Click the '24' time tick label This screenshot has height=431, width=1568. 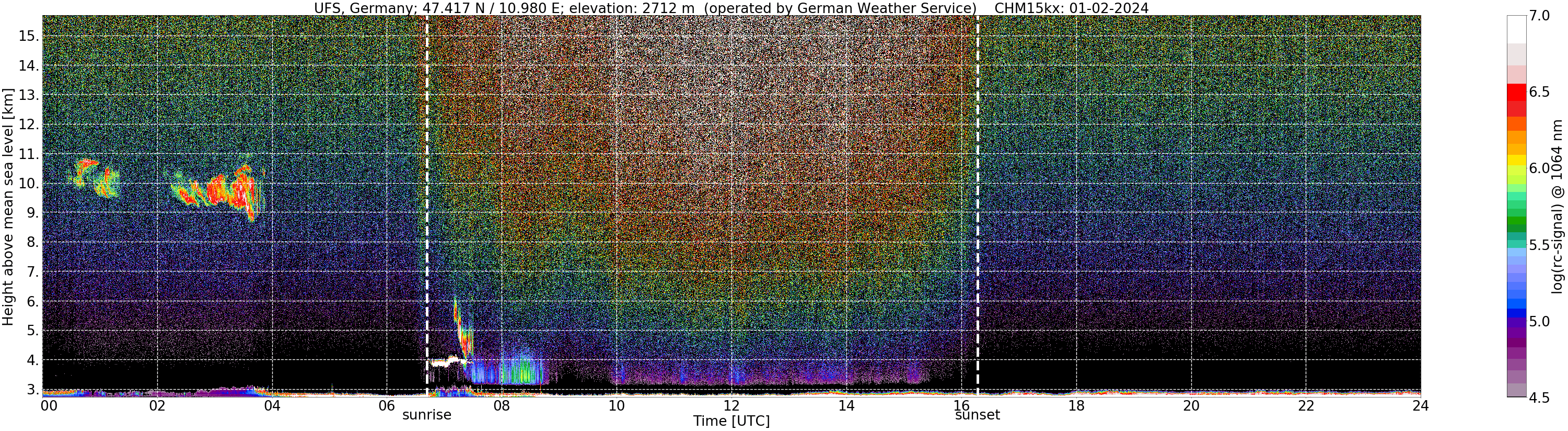1421,405
